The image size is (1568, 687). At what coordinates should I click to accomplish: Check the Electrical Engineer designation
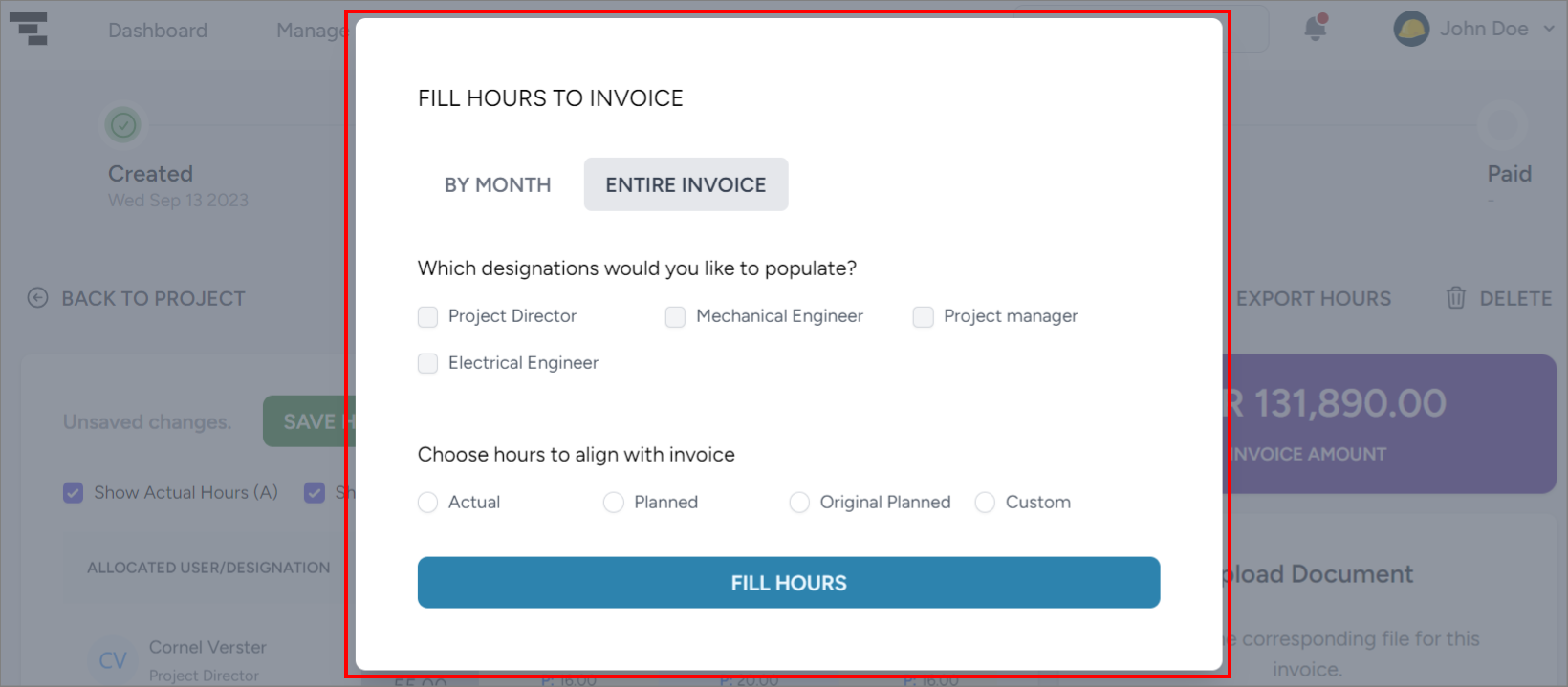pos(427,363)
